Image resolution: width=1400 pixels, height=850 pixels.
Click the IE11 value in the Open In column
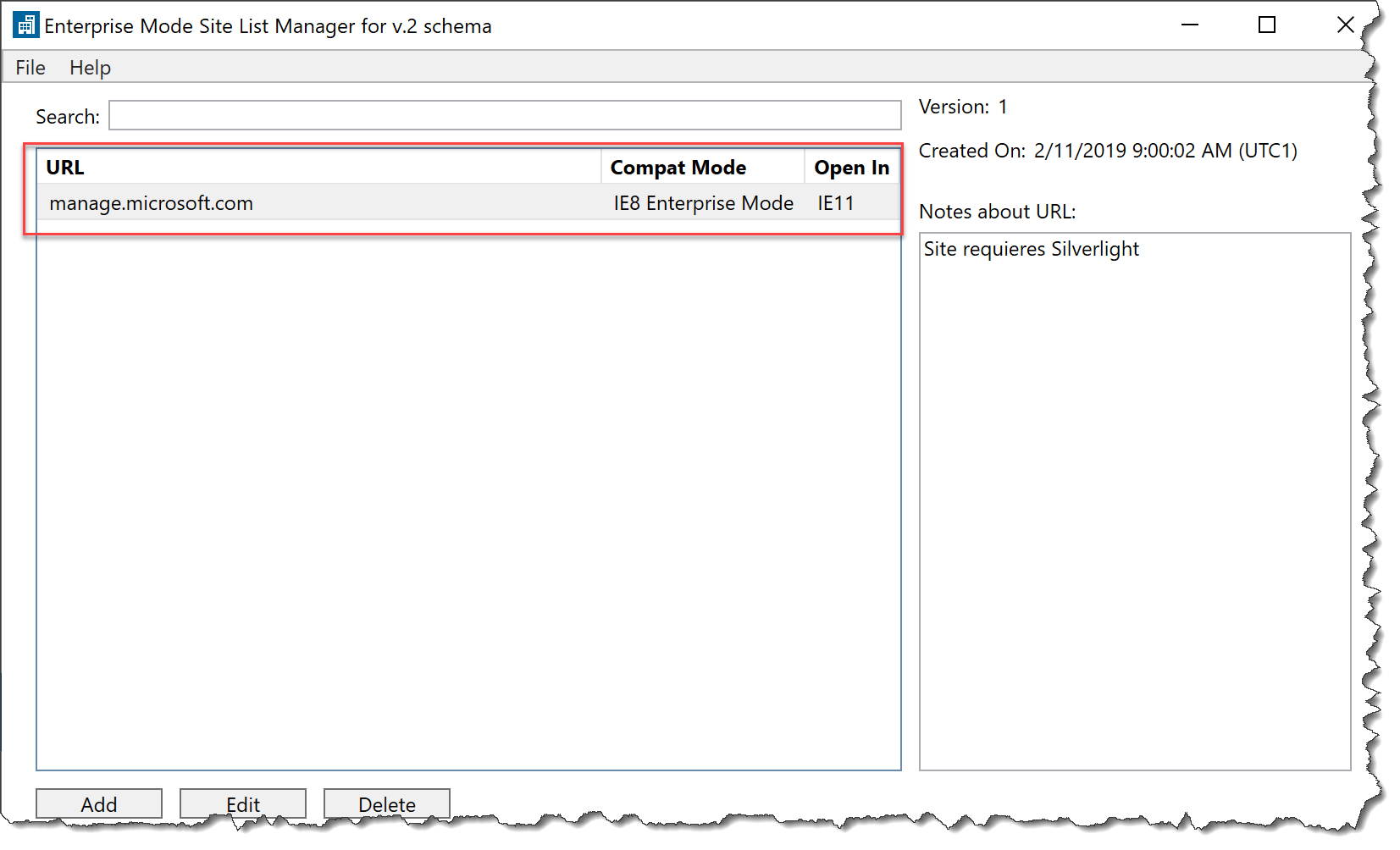[x=834, y=202]
